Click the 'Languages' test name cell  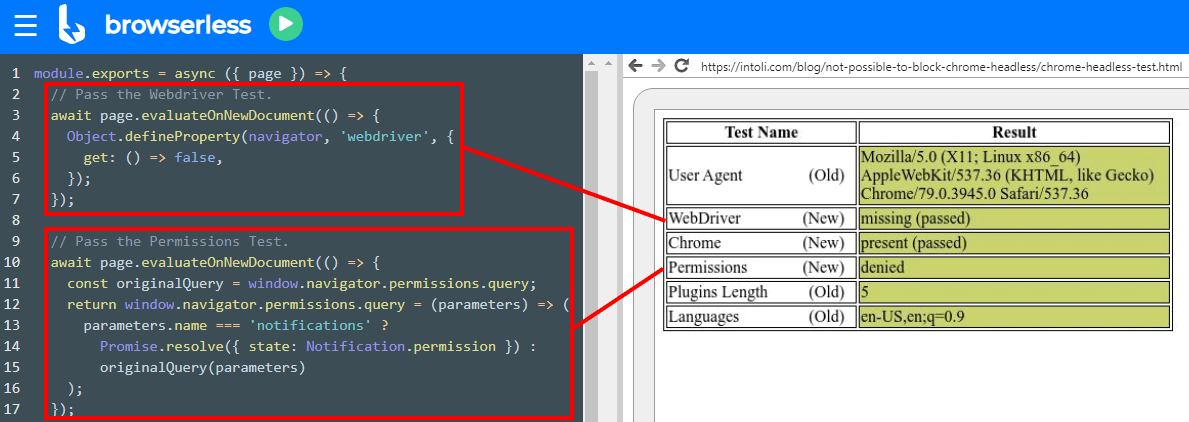(x=761, y=317)
